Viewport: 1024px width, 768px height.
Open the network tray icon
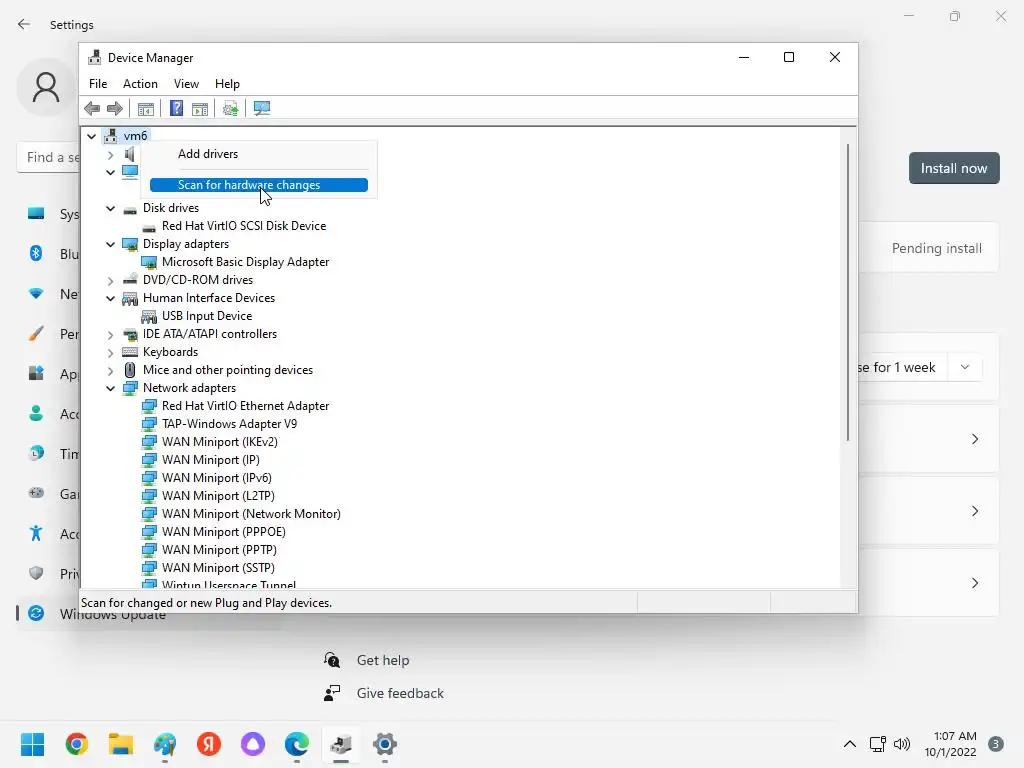(x=877, y=744)
